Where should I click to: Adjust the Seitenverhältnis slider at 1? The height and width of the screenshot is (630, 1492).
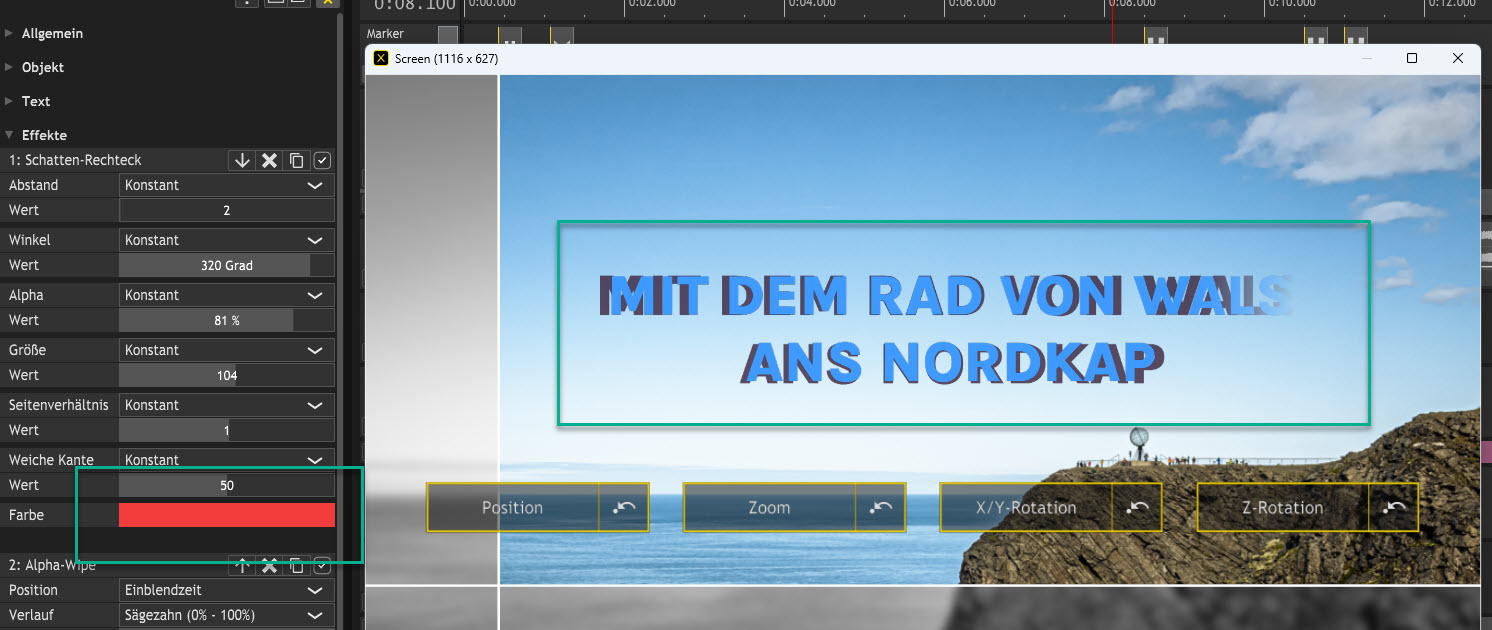click(227, 430)
